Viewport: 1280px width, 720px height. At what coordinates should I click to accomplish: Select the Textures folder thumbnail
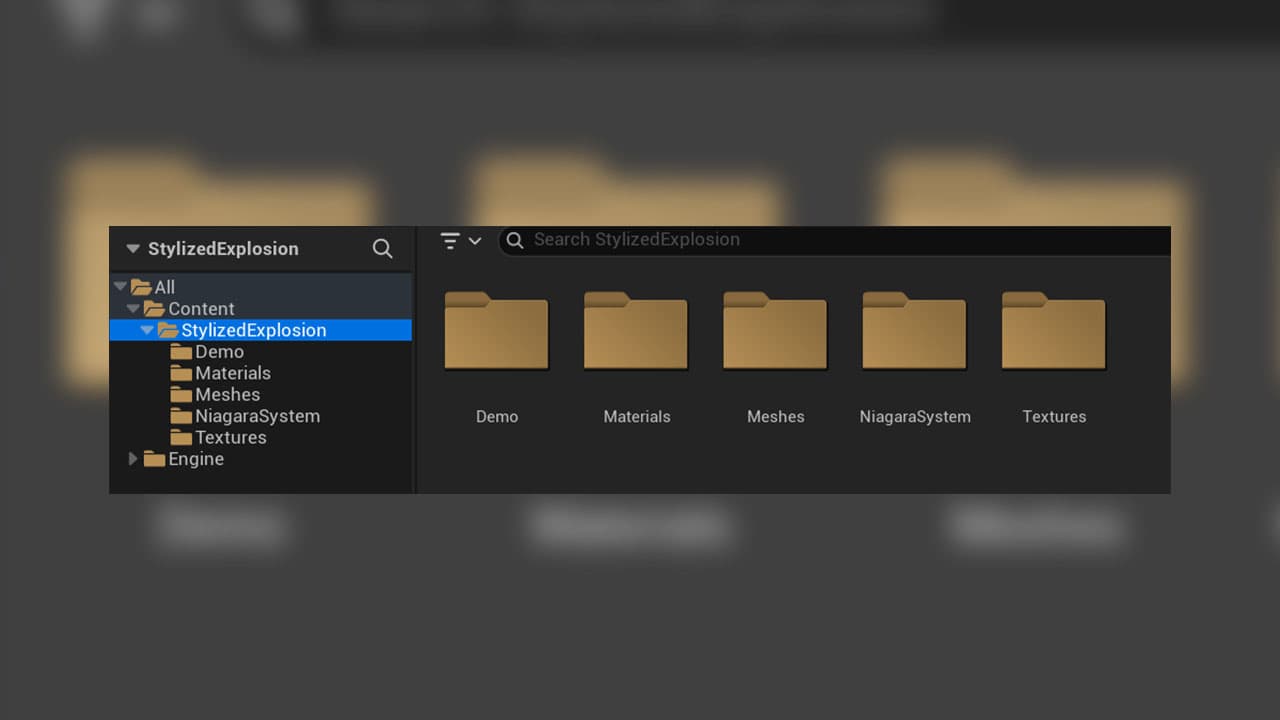(1054, 330)
